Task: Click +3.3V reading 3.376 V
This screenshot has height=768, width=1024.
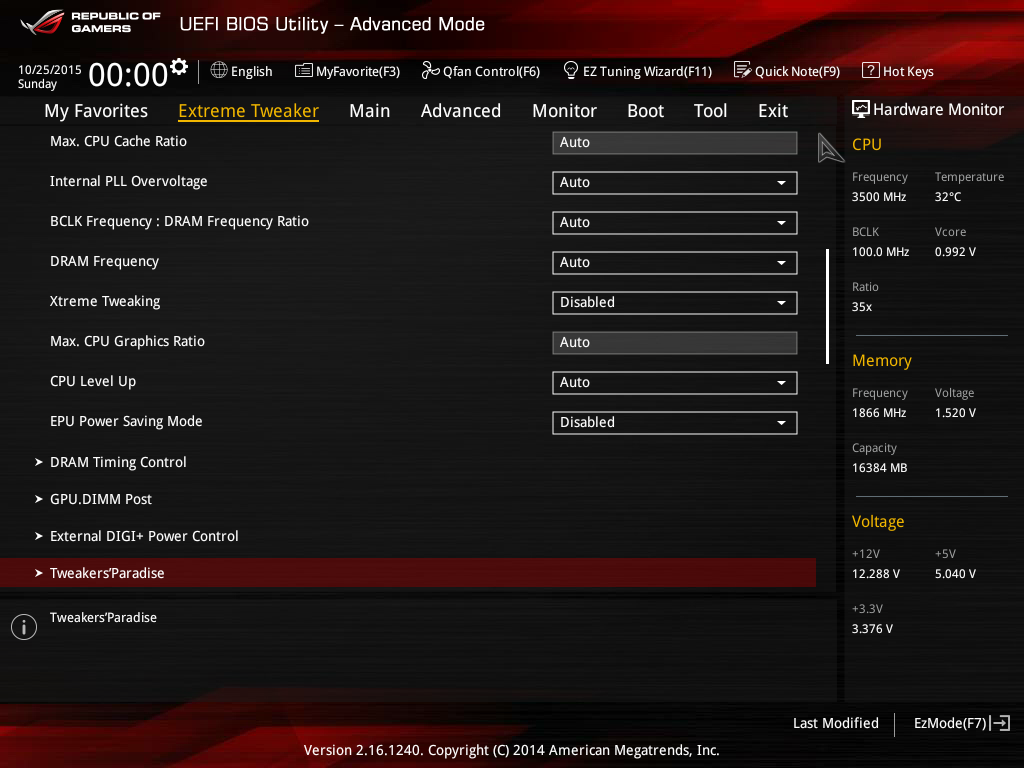Action: click(x=872, y=628)
